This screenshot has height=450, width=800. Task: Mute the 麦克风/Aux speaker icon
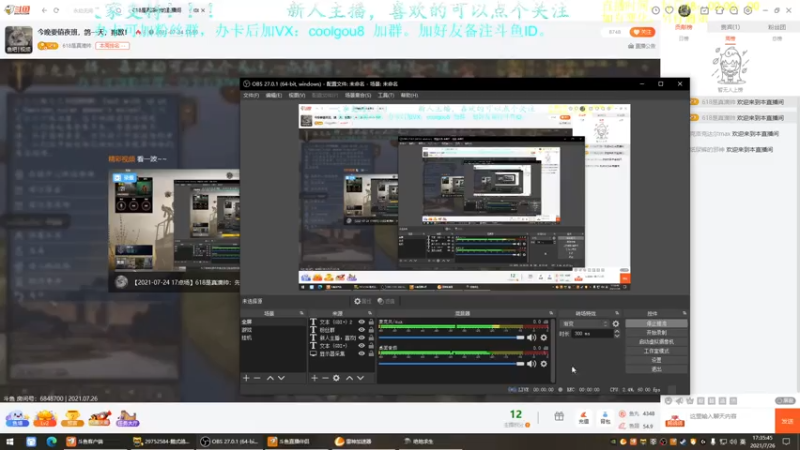532,338
